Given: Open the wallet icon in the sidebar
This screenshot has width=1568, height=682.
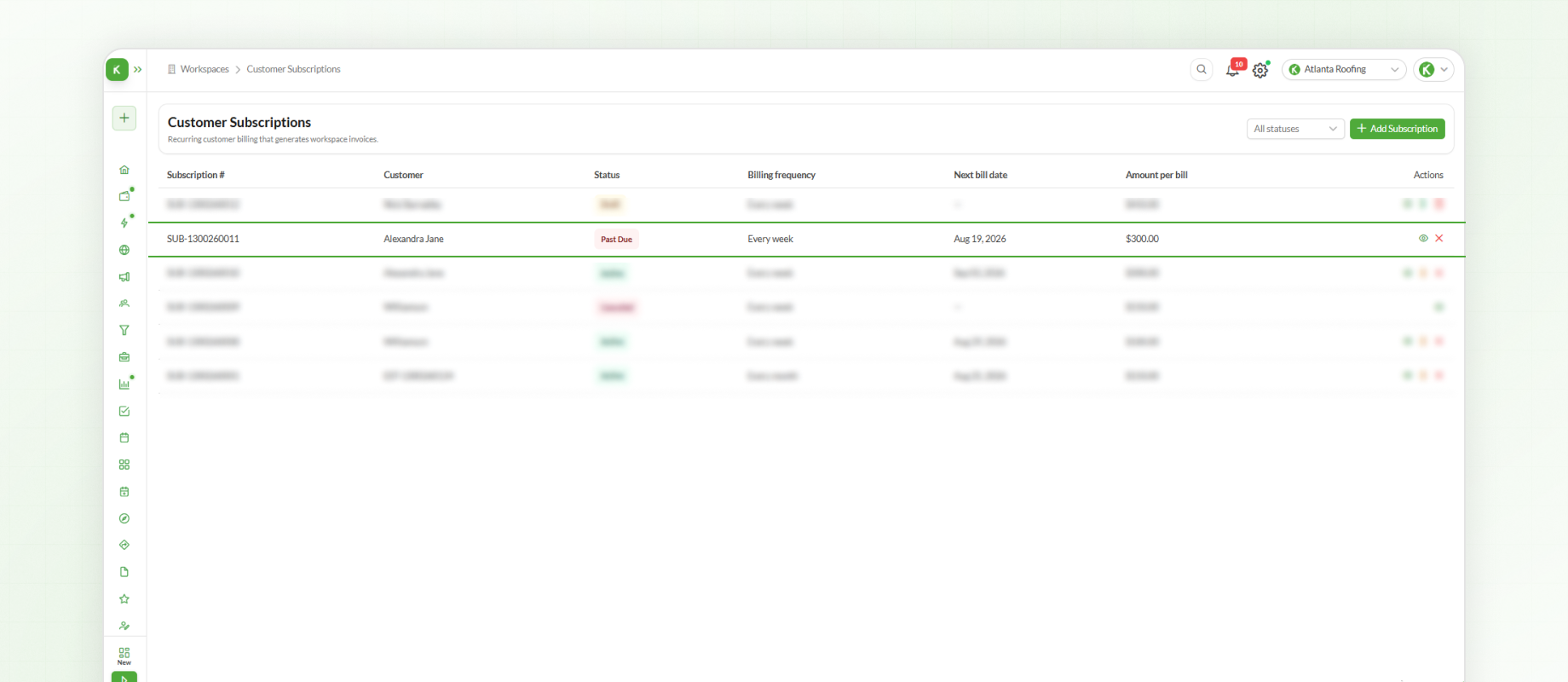Looking at the screenshot, I should (x=124, y=196).
